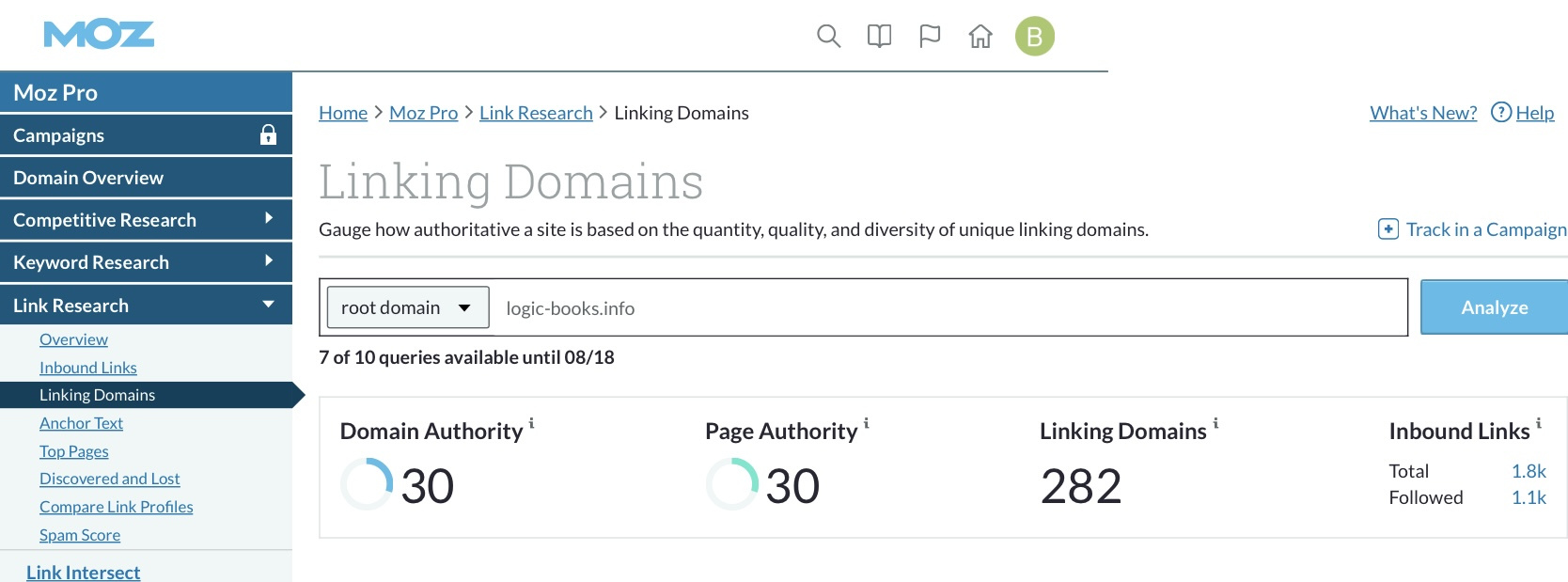The height and width of the screenshot is (582, 1568).
Task: Click the Help question mark icon
Action: point(1501,112)
